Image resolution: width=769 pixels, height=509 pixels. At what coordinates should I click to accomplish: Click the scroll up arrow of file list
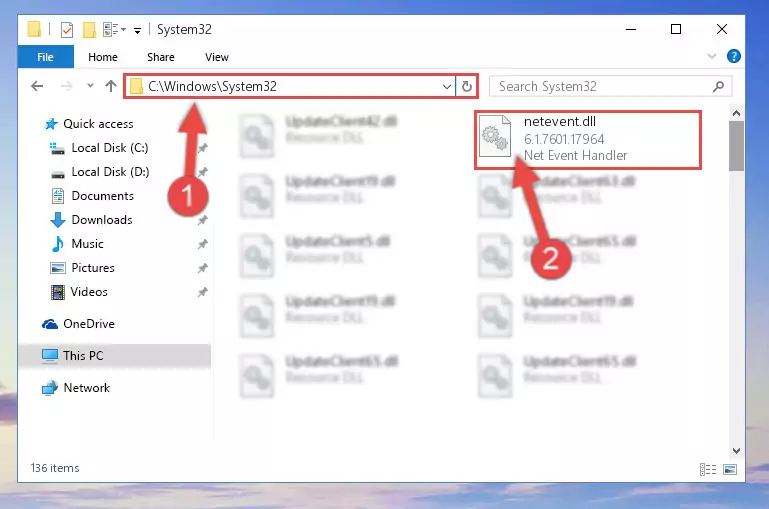736,113
